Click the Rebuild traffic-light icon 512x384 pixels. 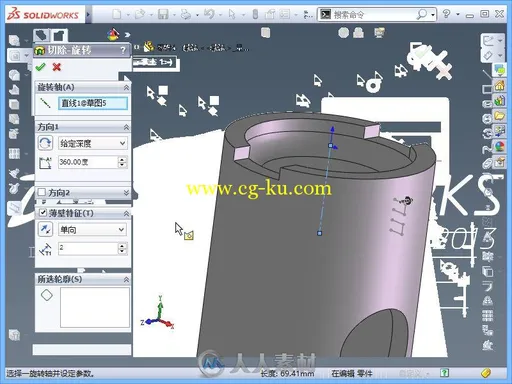pyautogui.click(x=255, y=14)
